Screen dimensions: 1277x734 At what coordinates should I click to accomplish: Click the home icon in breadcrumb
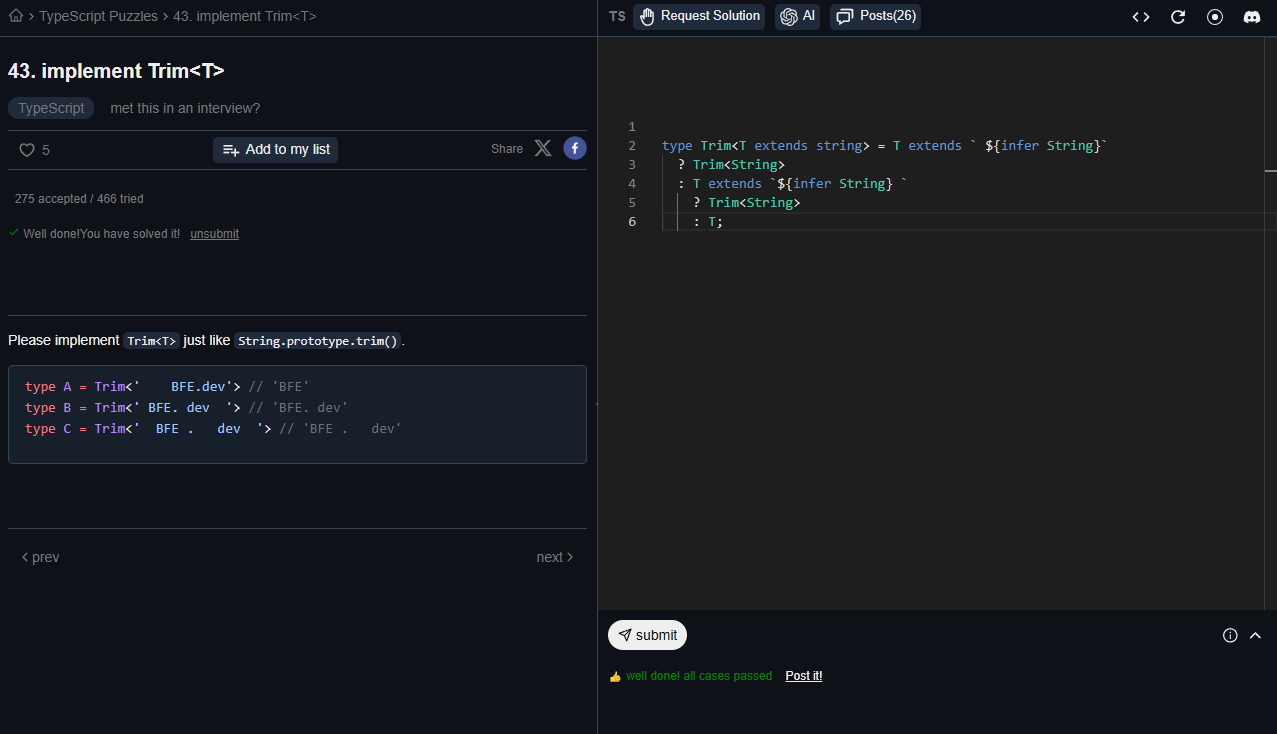pyautogui.click(x=15, y=16)
